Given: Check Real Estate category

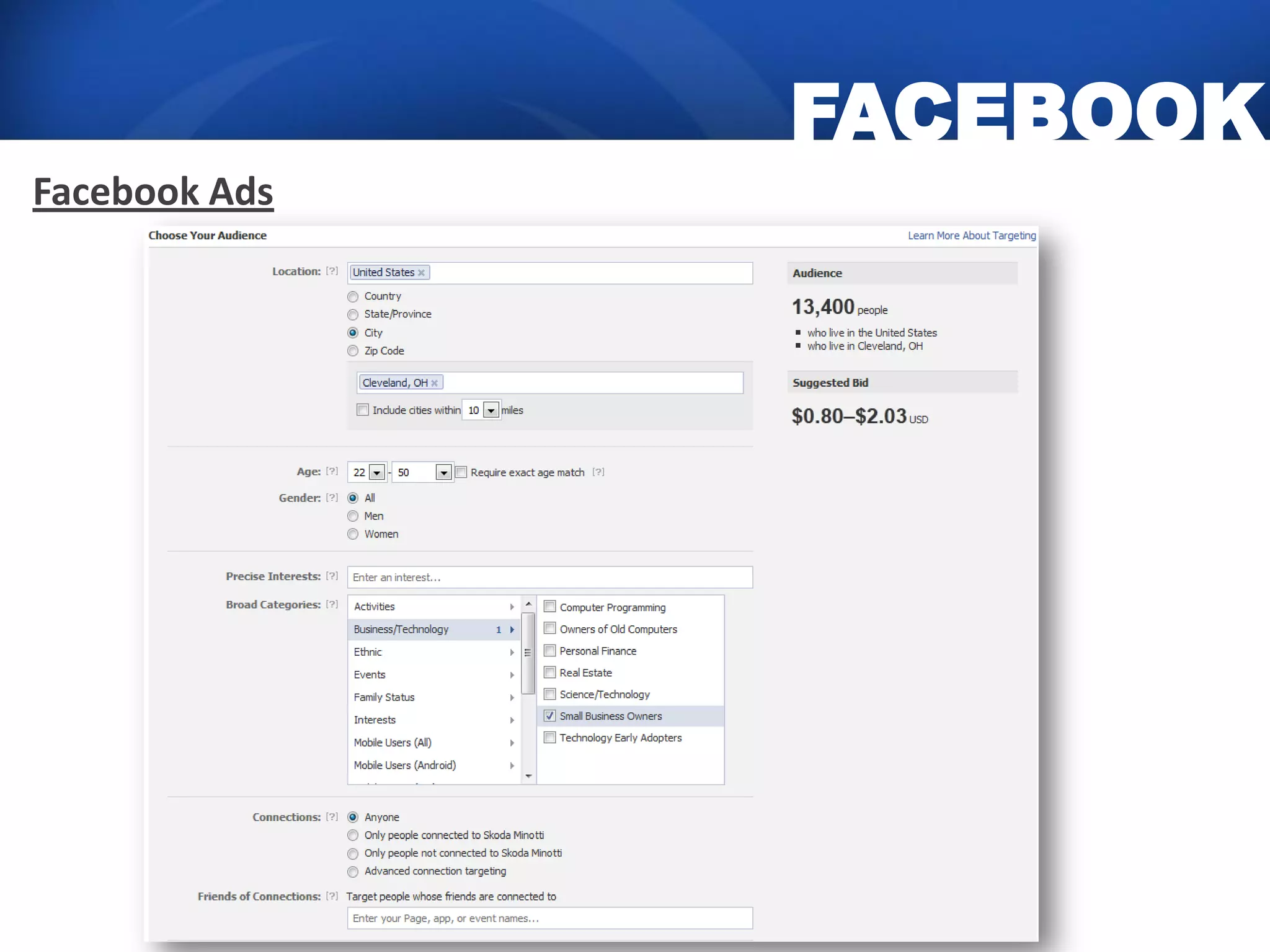Looking at the screenshot, I should tap(549, 672).
